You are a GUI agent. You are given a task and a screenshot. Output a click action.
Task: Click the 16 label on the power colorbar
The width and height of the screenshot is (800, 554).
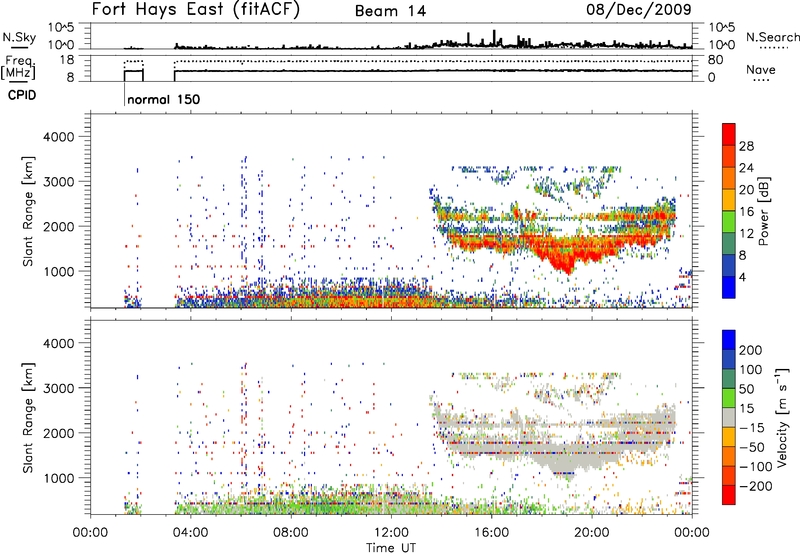click(x=746, y=212)
